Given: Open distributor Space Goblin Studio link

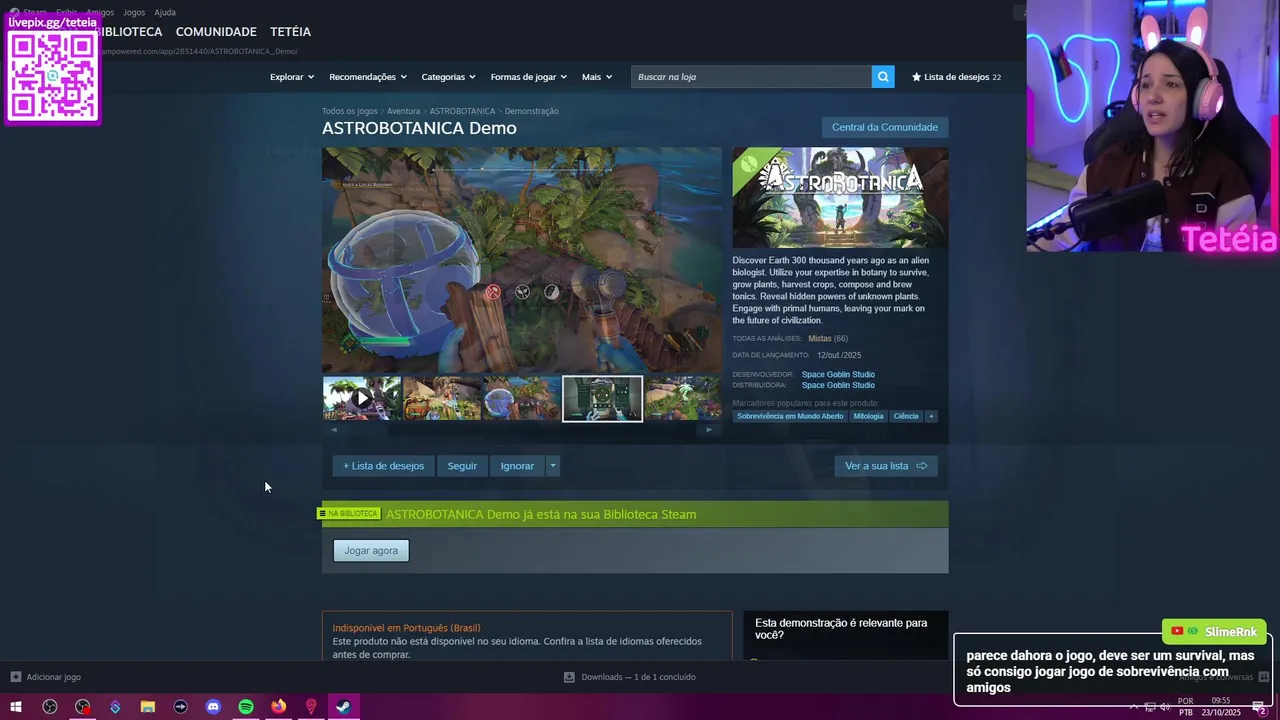Looking at the screenshot, I should [x=838, y=385].
